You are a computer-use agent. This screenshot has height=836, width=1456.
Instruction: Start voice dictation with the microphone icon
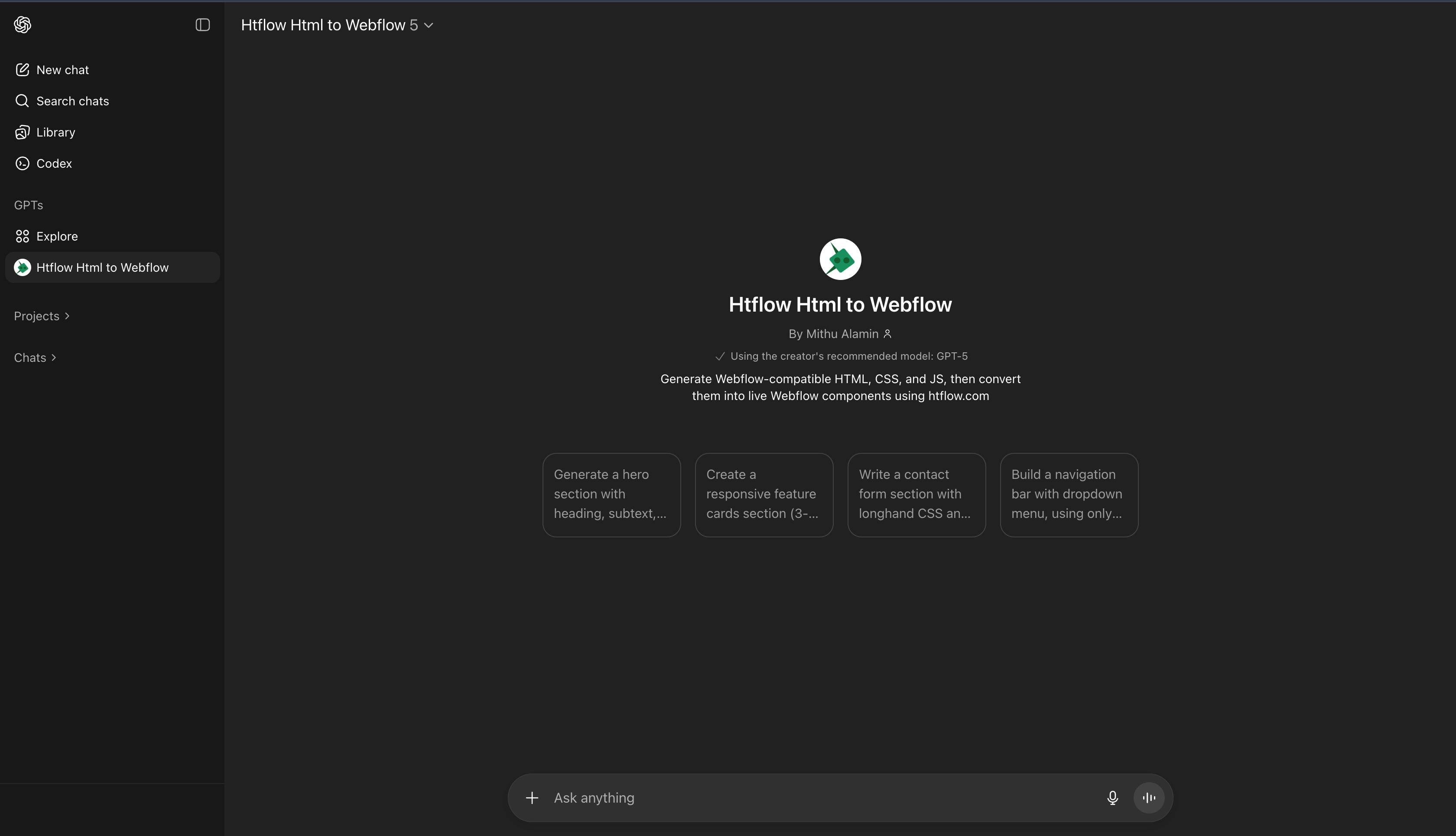coord(1113,797)
